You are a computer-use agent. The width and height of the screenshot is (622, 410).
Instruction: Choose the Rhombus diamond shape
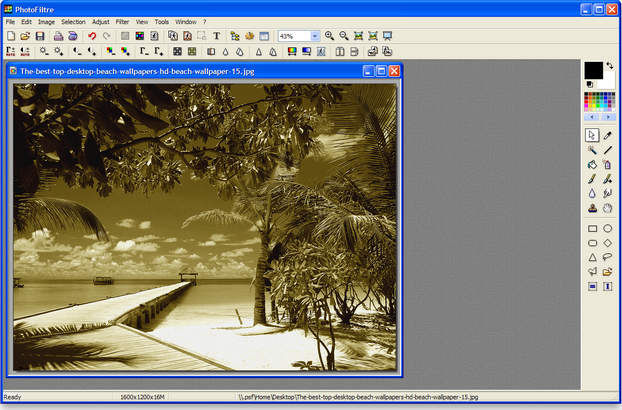[607, 243]
